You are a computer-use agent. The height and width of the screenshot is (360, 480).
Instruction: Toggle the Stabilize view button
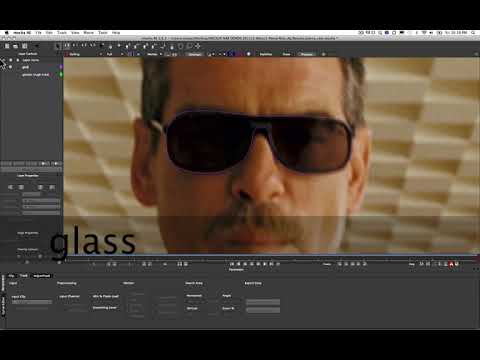pyautogui.click(x=266, y=54)
